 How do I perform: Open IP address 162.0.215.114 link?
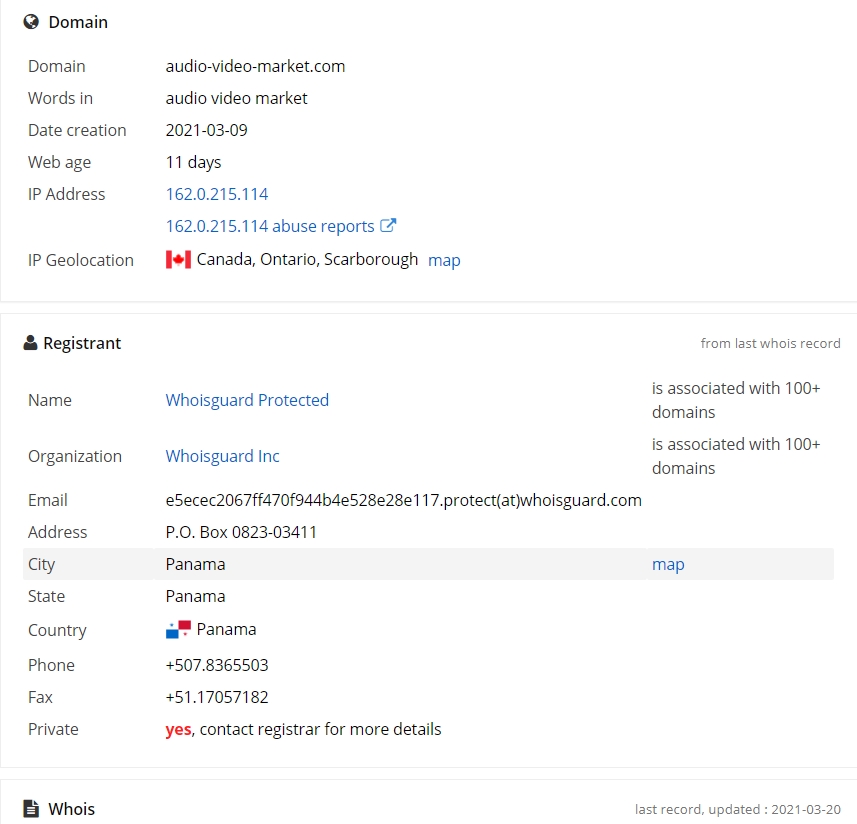pyautogui.click(x=216, y=194)
